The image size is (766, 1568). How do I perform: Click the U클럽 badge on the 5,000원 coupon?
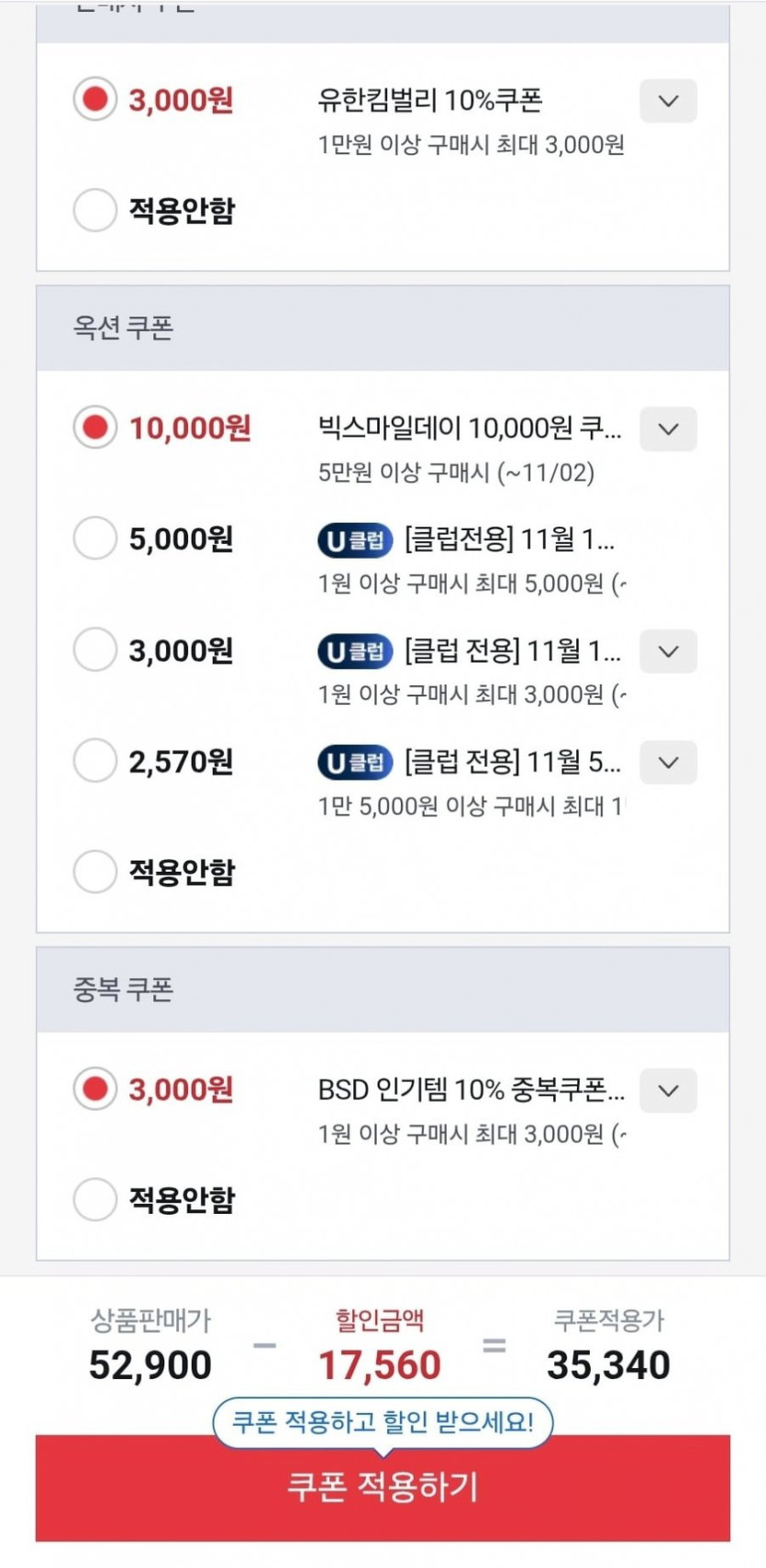coord(355,540)
